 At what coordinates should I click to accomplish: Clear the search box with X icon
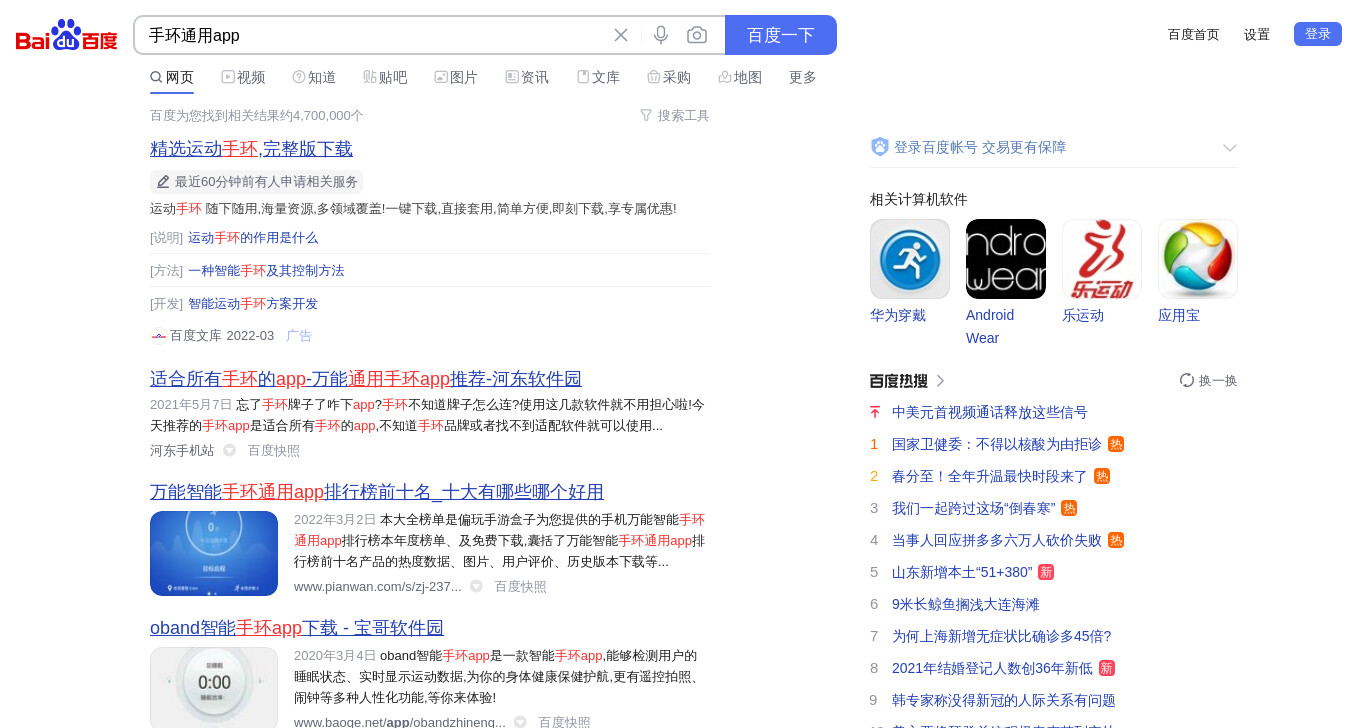621,35
